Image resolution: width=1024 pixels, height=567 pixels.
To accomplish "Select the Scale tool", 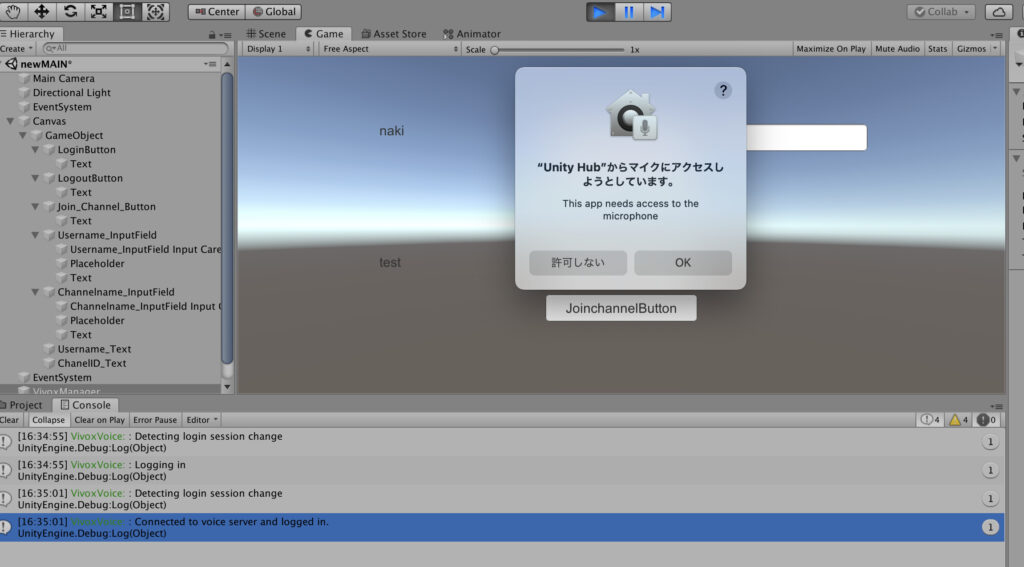I will (x=99, y=12).
